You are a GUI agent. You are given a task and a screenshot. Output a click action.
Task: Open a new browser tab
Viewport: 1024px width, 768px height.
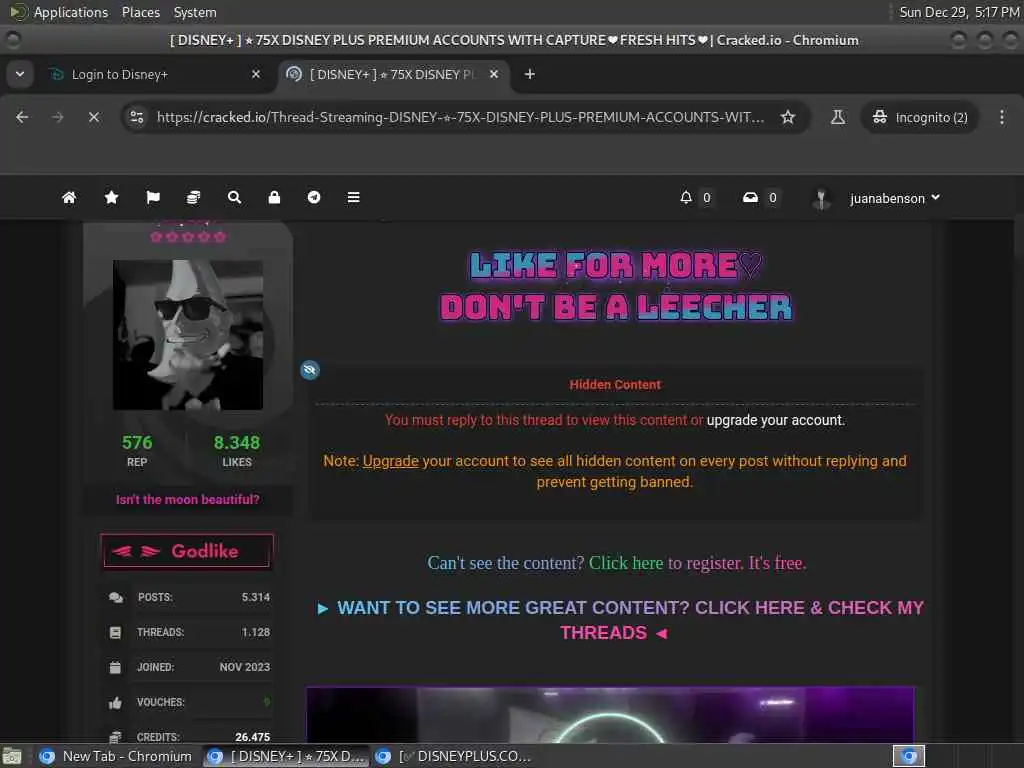click(530, 74)
